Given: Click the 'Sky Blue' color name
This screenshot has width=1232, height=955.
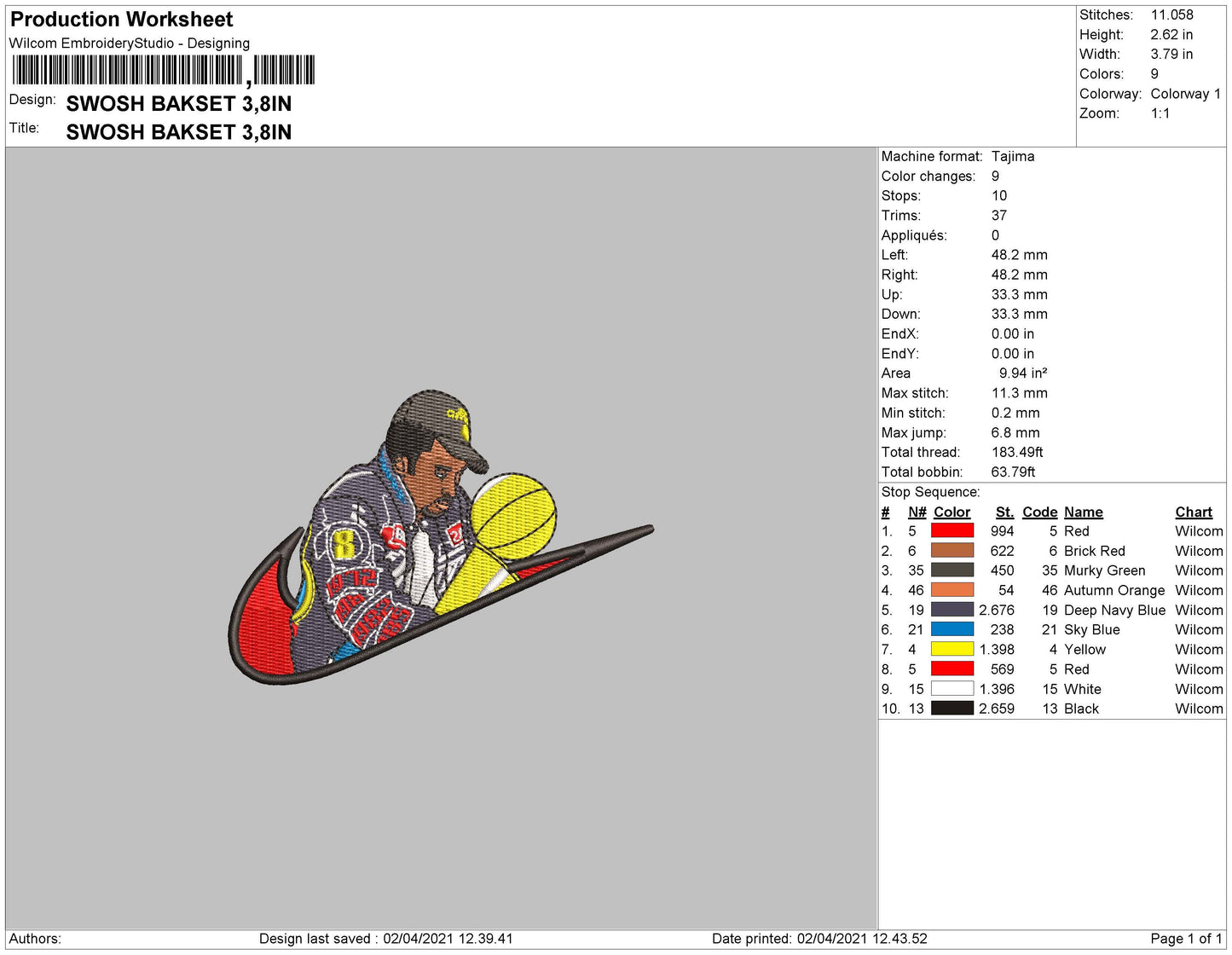Looking at the screenshot, I should coord(1091,630).
